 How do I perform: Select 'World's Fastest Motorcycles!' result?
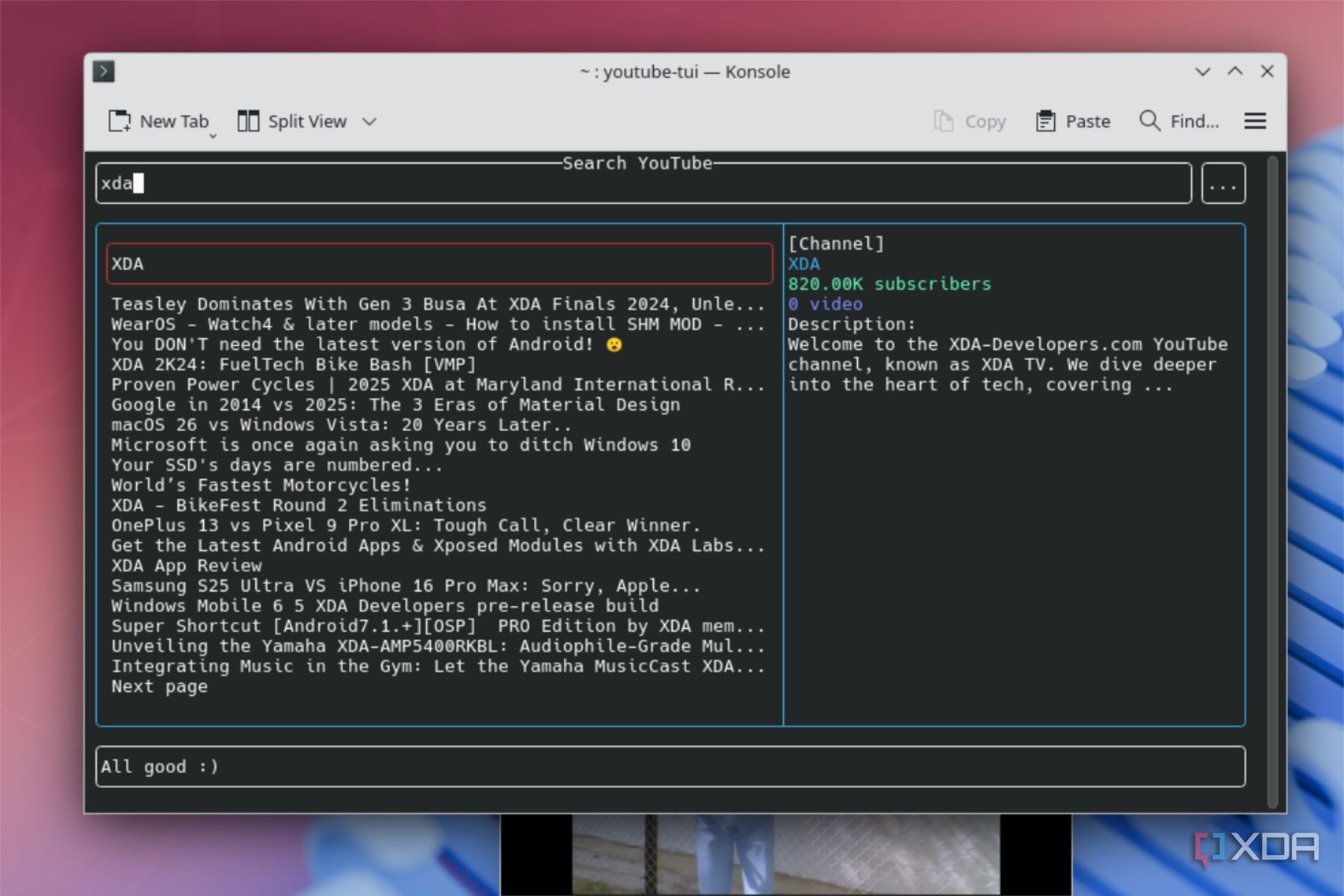pos(261,485)
